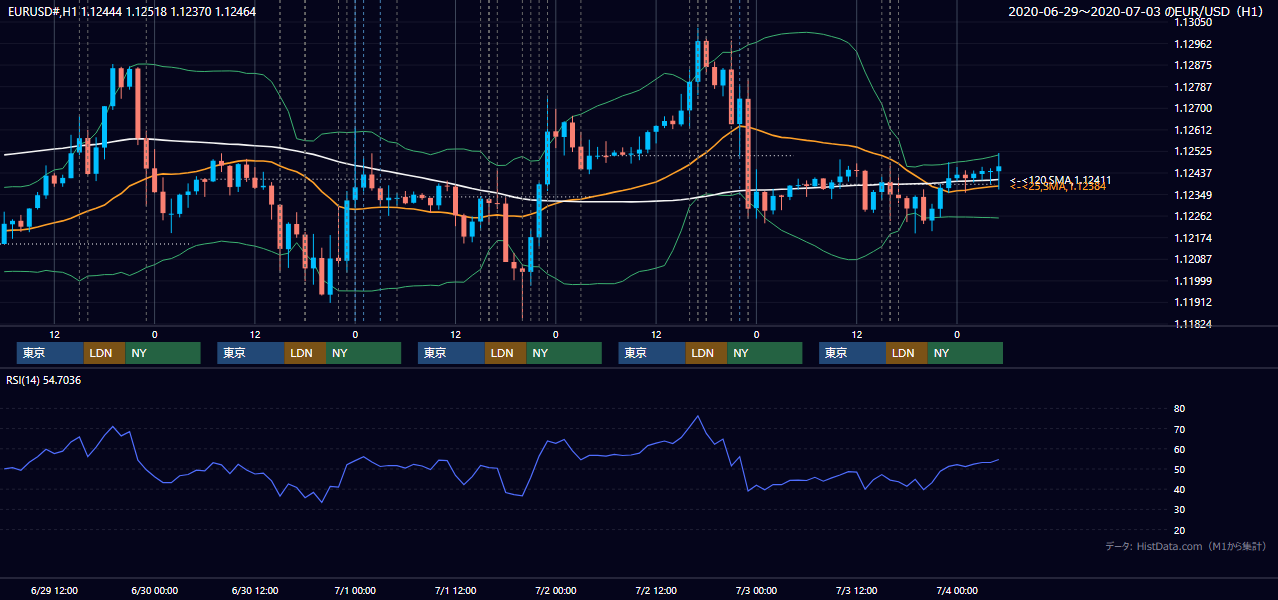Click price axis label 1.12700
The height and width of the screenshot is (600, 1278).
click(1193, 108)
